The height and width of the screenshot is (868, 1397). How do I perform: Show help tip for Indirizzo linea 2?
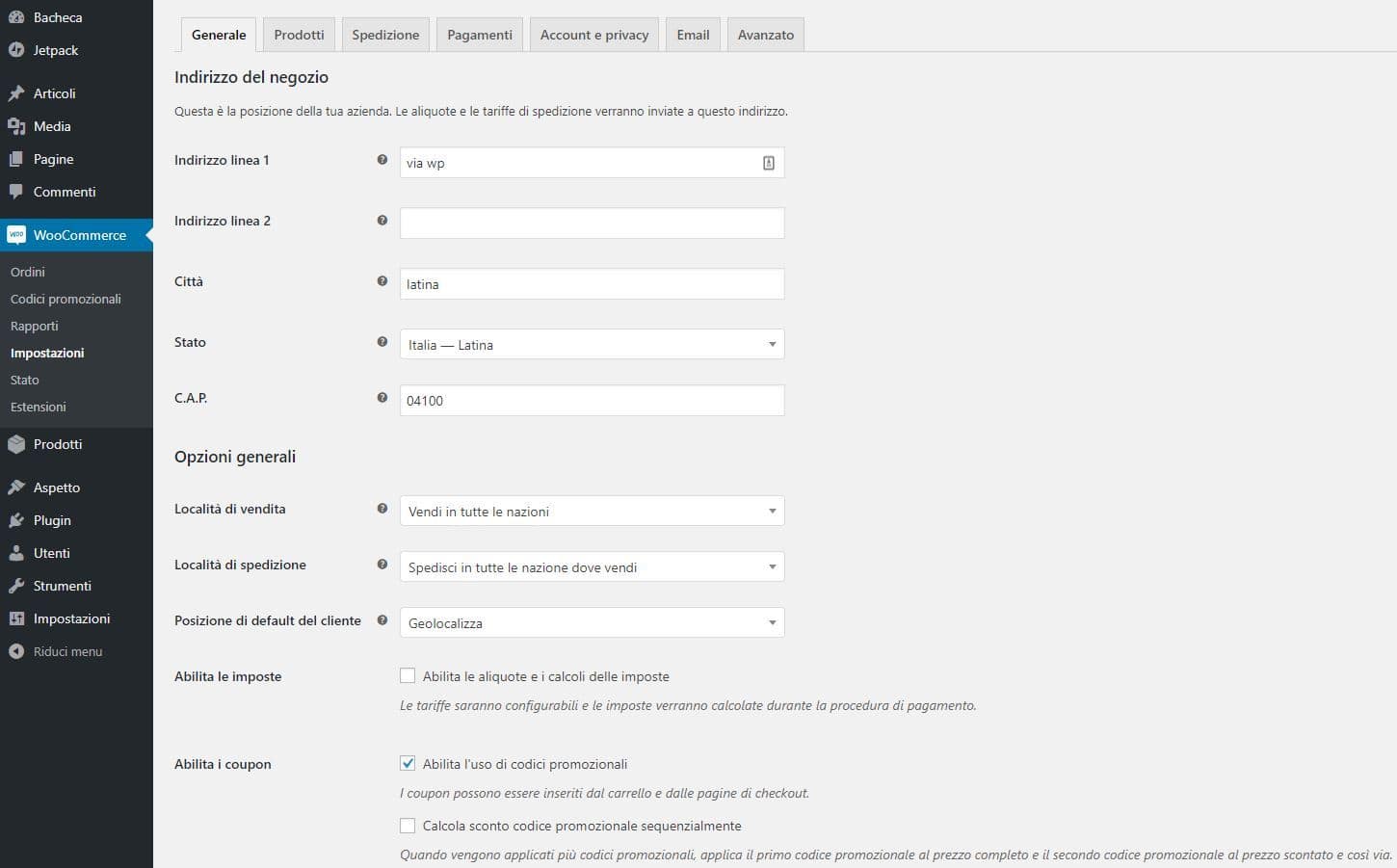click(382, 221)
